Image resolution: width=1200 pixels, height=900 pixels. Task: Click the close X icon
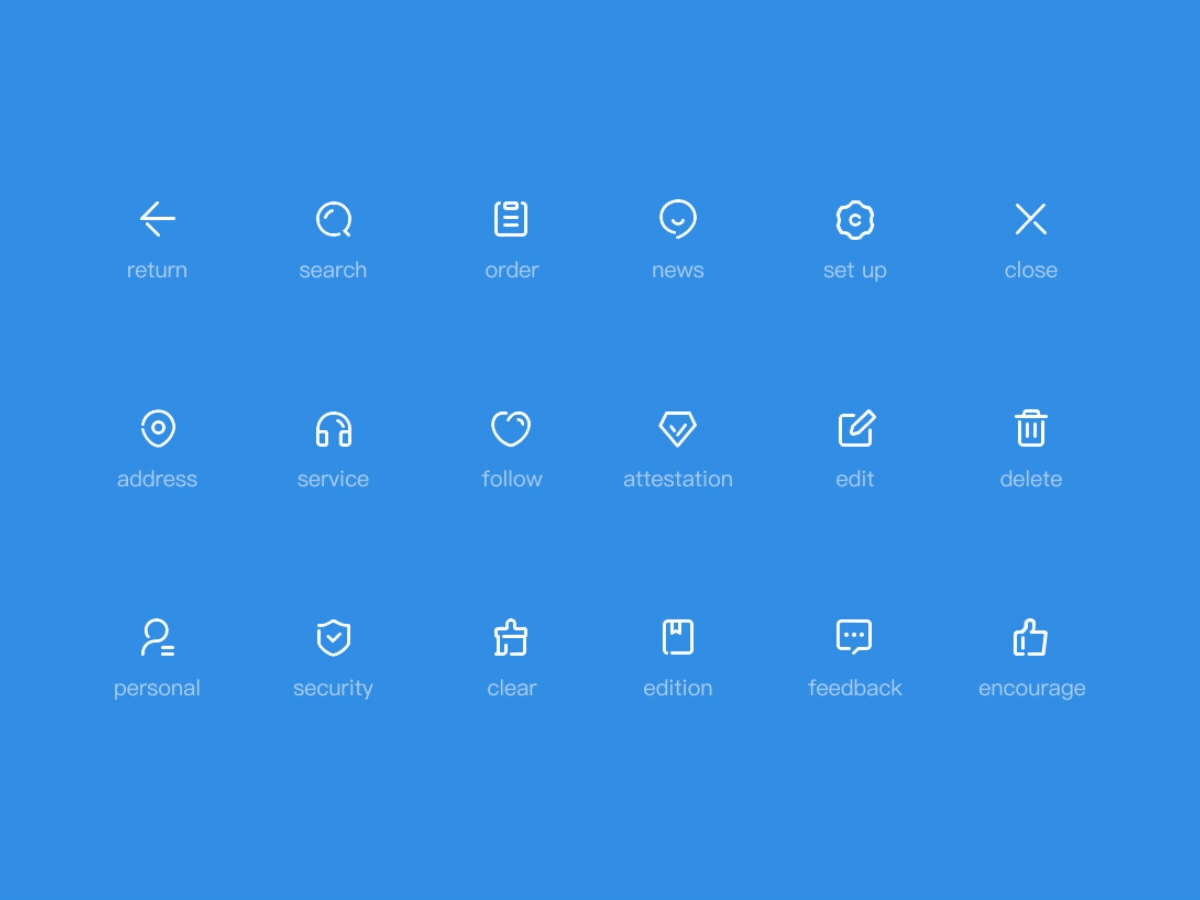pyautogui.click(x=1031, y=219)
